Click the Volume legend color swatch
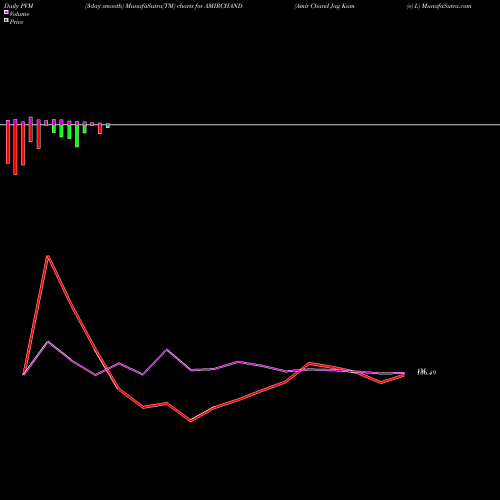500x500 pixels. point(6,12)
